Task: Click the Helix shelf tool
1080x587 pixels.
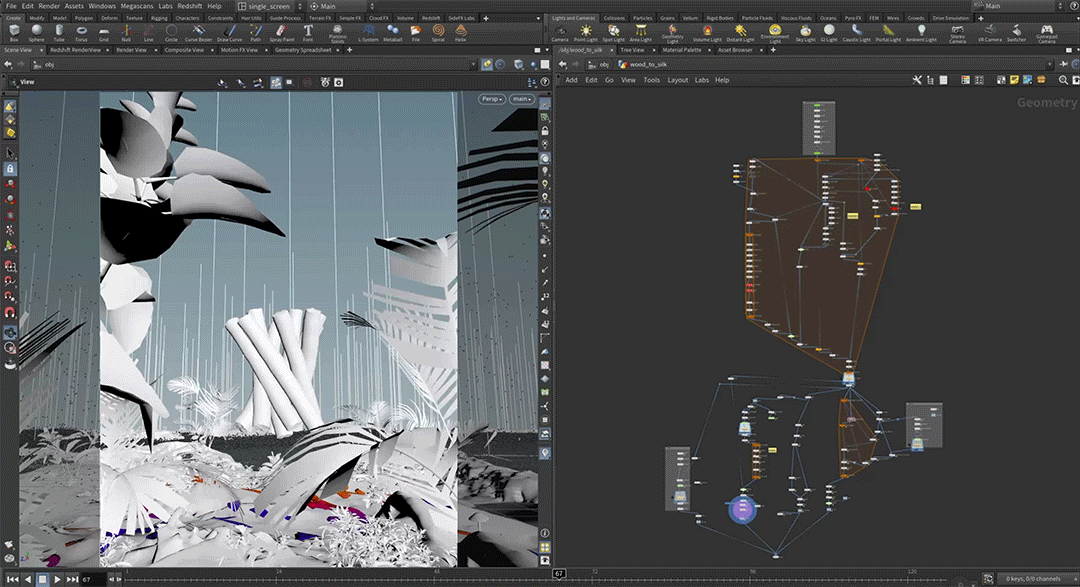Action: (460, 32)
